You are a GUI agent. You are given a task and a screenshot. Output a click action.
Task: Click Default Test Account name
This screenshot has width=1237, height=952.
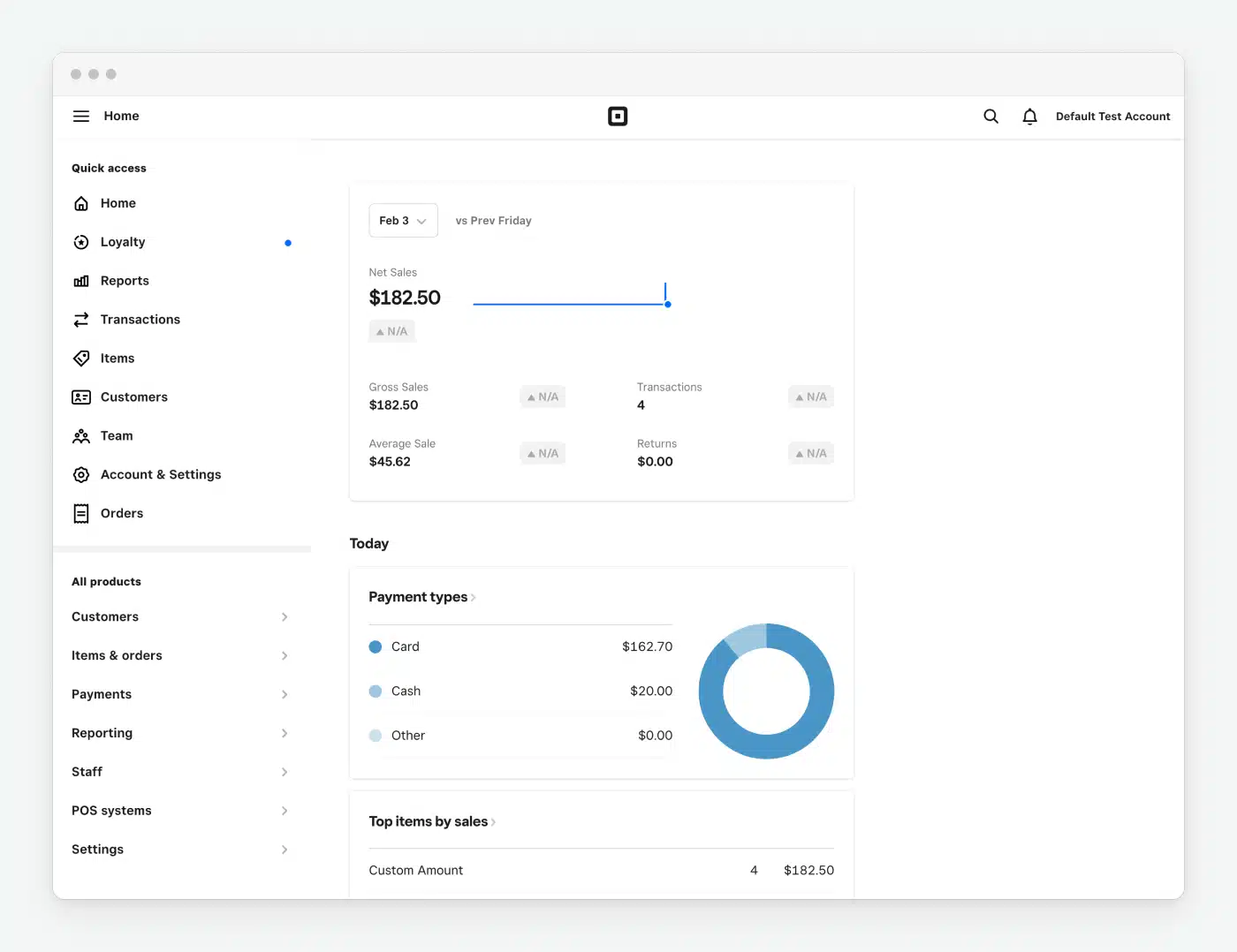(x=1112, y=117)
